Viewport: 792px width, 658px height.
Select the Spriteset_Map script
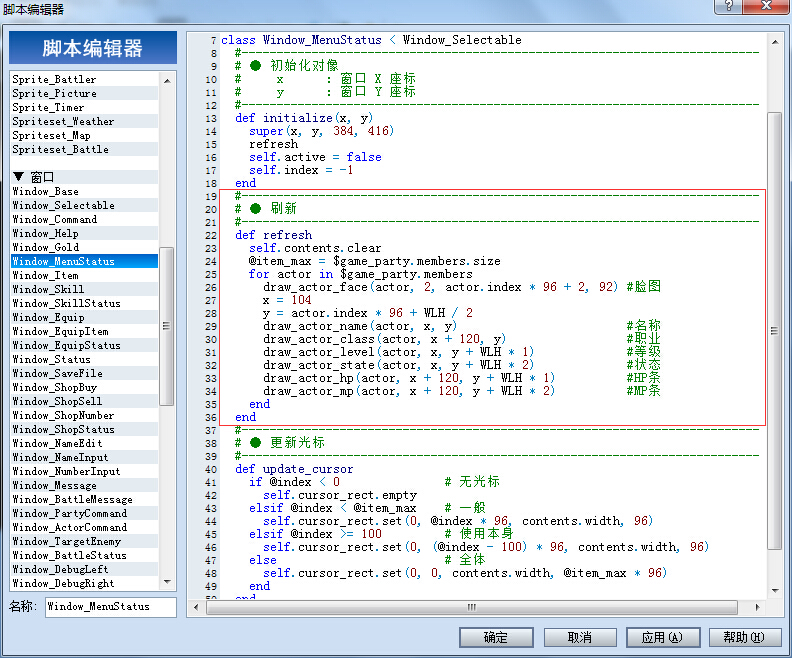pyautogui.click(x=84, y=135)
